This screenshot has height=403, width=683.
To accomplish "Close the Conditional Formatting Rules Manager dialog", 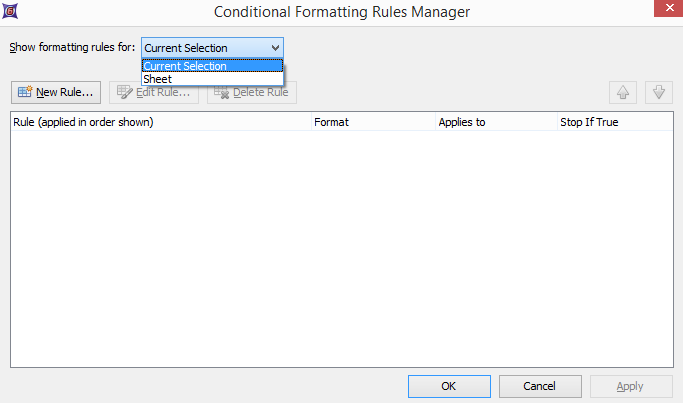I will coord(664,11).
